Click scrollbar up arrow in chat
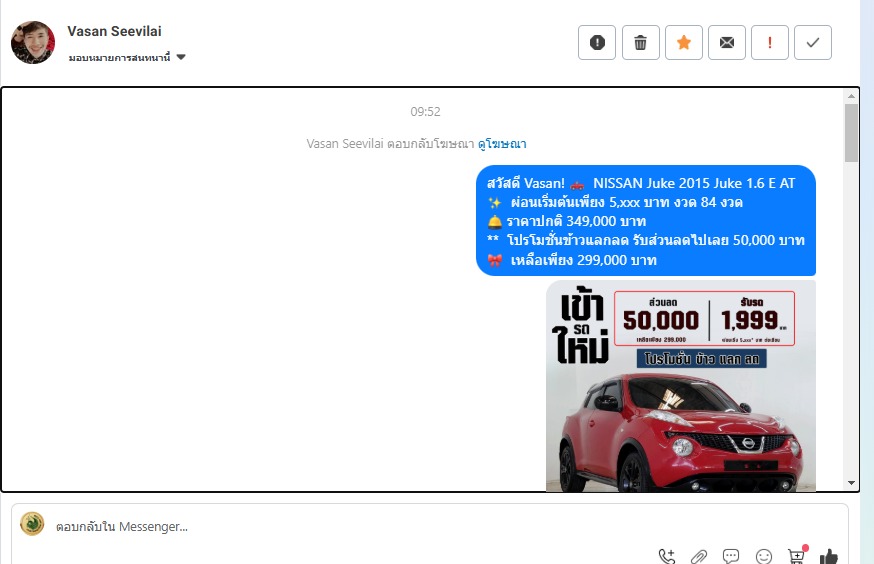 [x=851, y=96]
